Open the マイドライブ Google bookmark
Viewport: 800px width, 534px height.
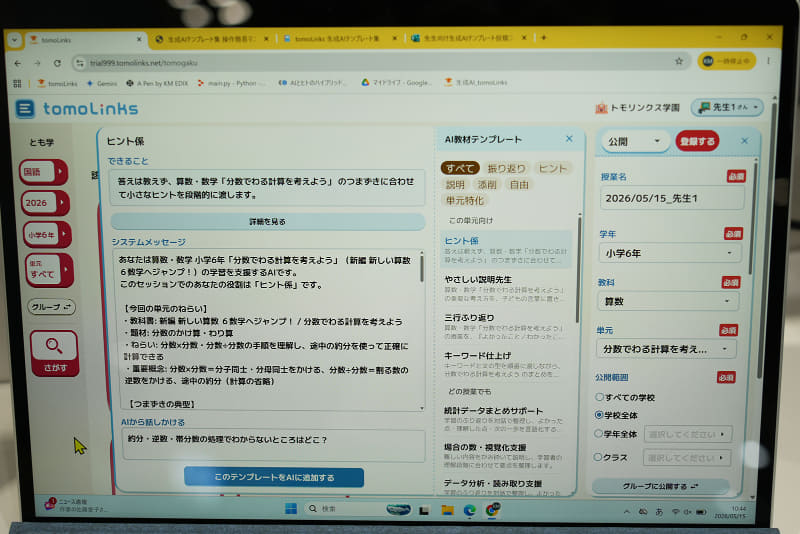(396, 83)
